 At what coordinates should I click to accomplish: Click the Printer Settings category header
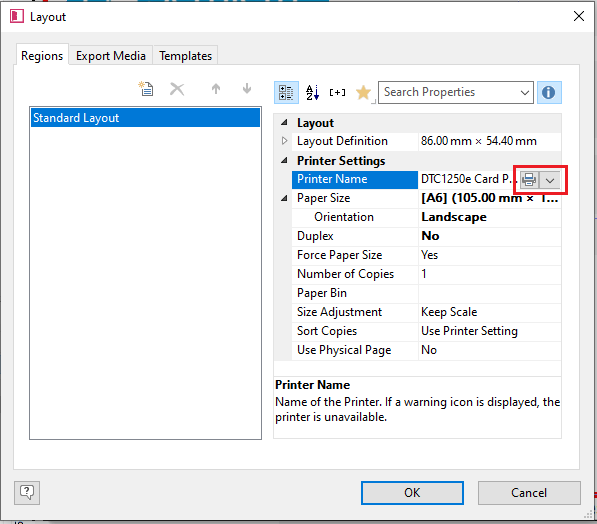click(x=341, y=161)
